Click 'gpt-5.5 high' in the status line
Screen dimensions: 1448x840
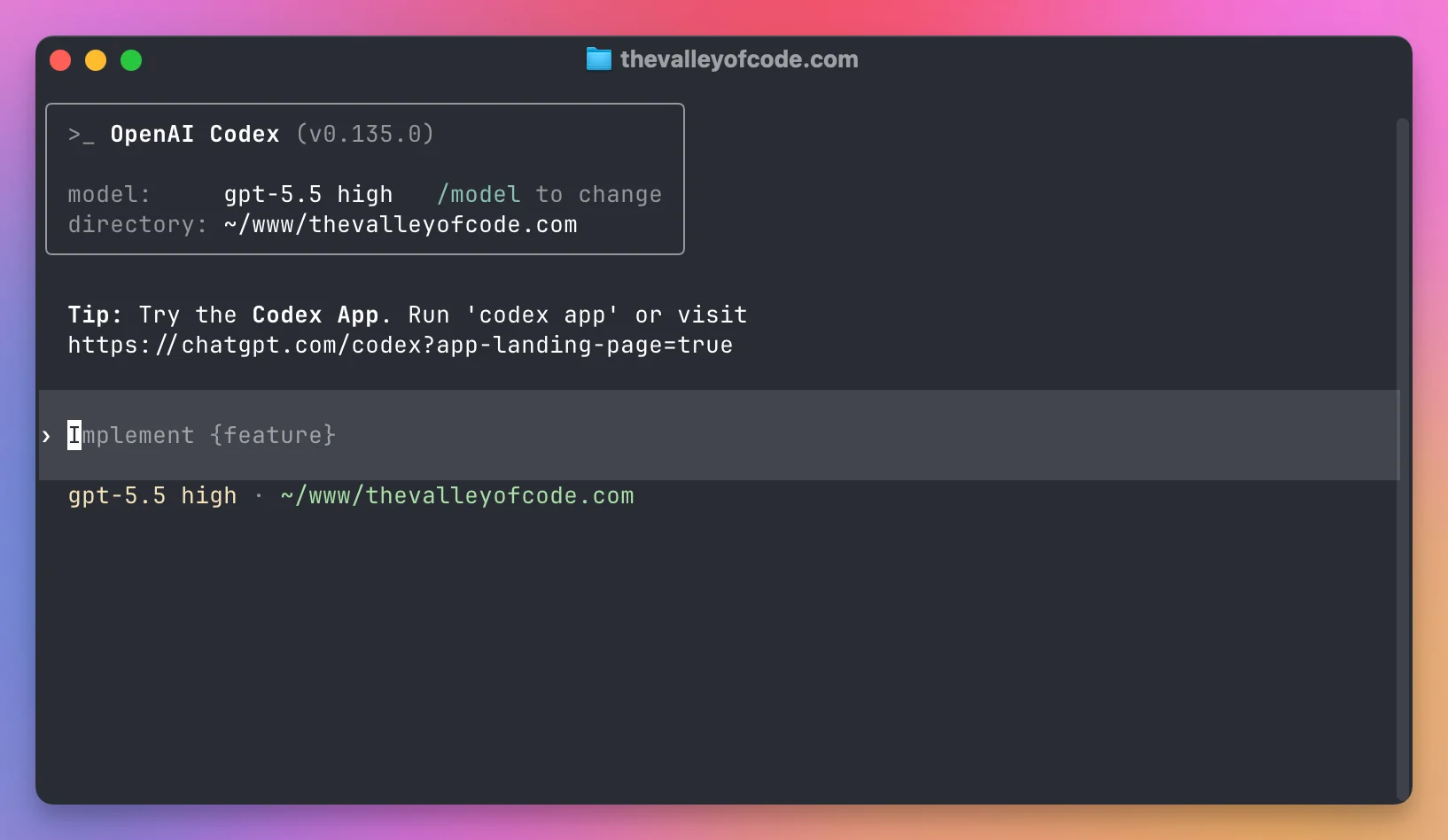click(x=152, y=495)
